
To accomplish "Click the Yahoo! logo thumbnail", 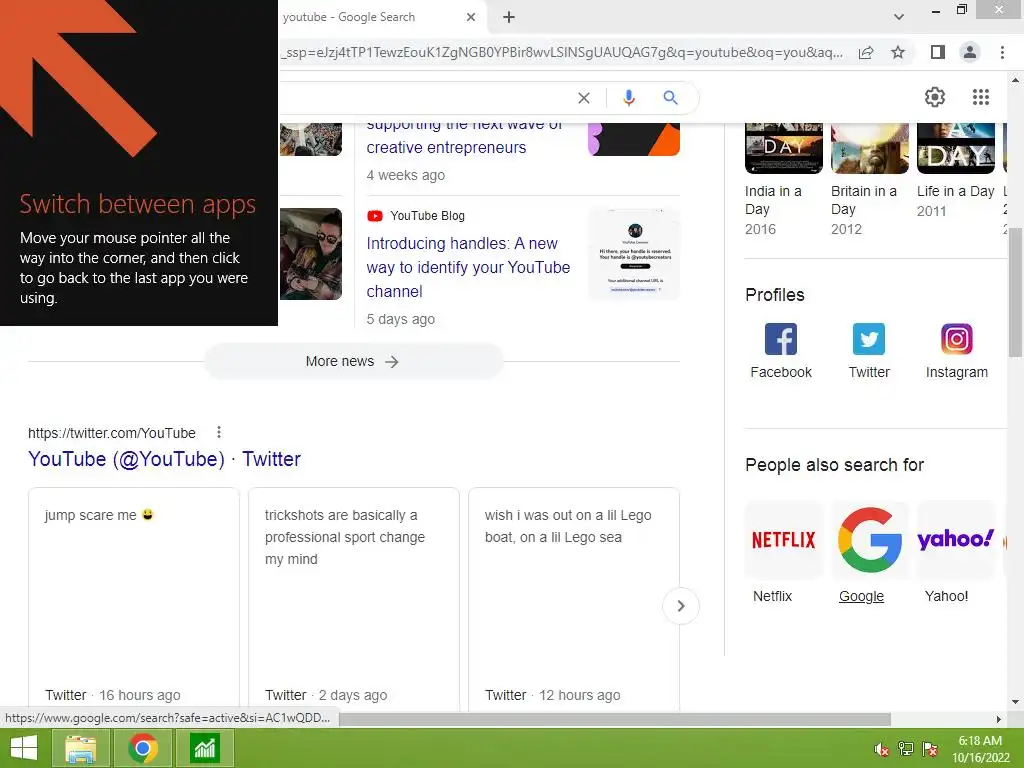I will (x=955, y=539).
